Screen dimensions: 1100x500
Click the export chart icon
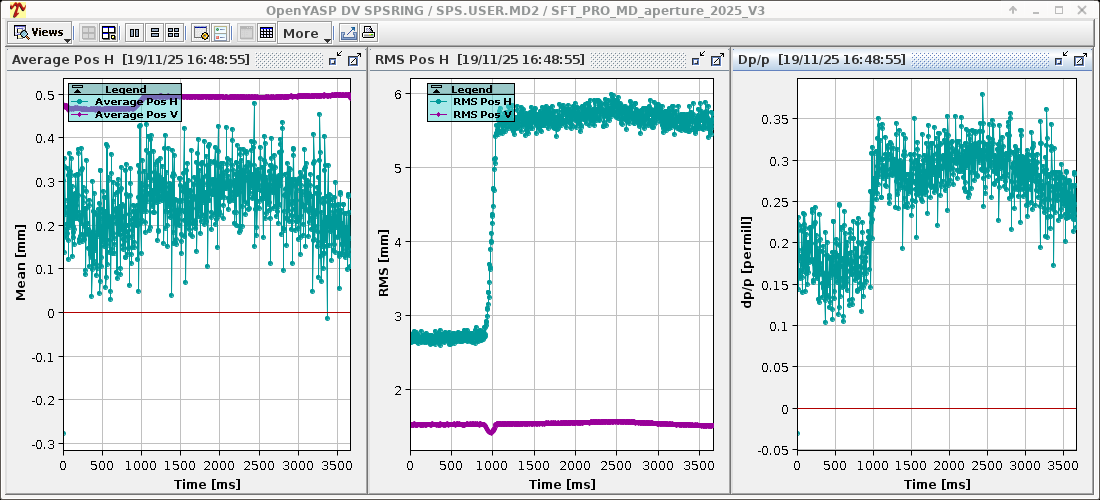pos(349,33)
